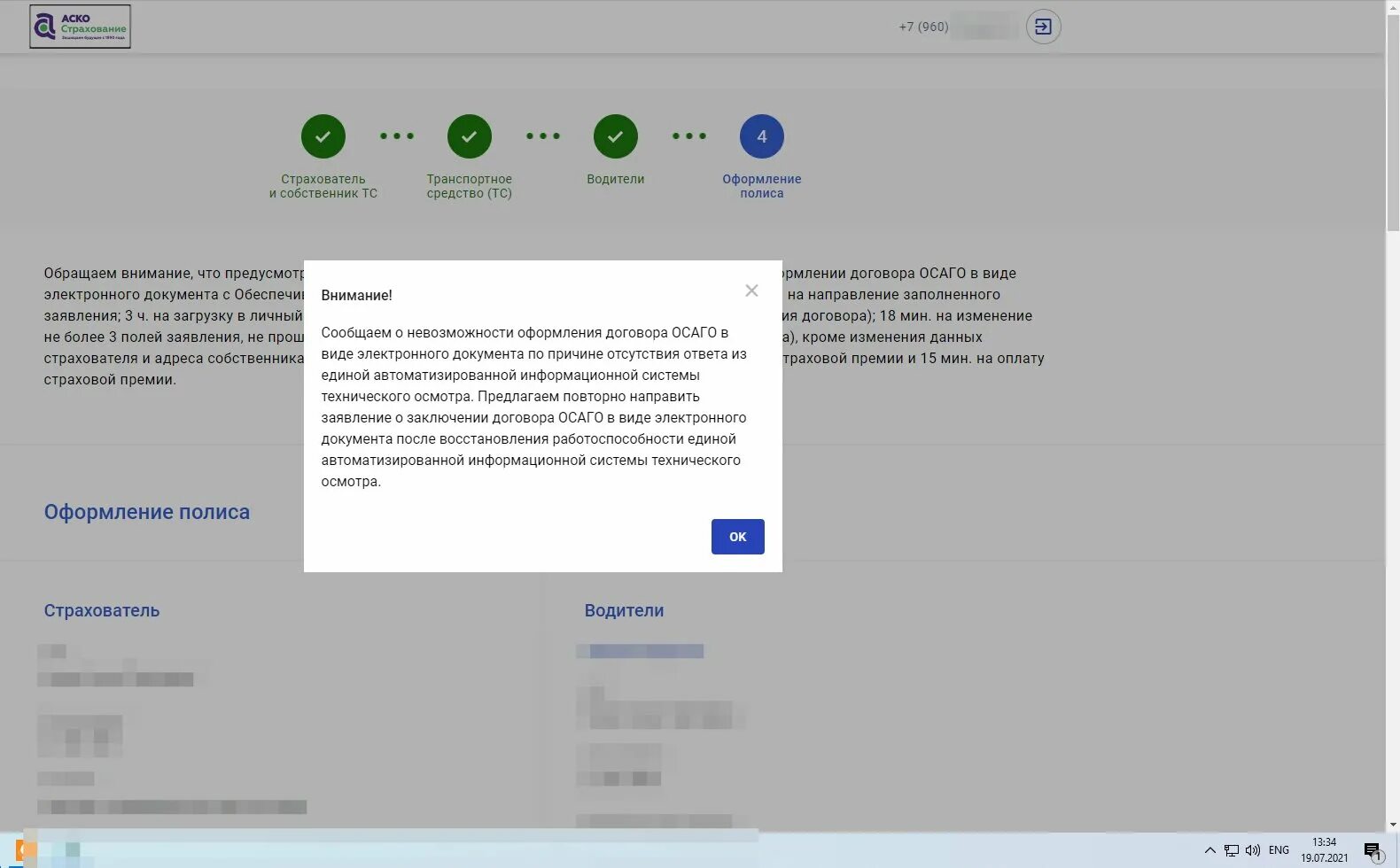Click the Водители section heading

(624, 610)
